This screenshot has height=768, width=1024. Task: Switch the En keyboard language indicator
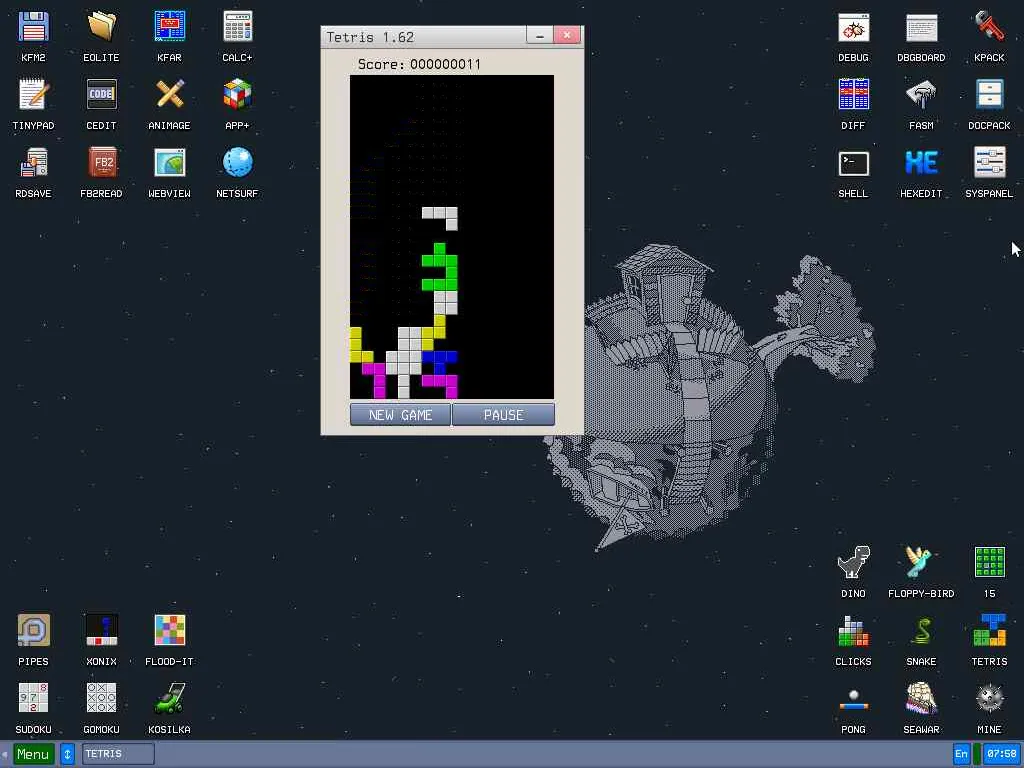961,754
